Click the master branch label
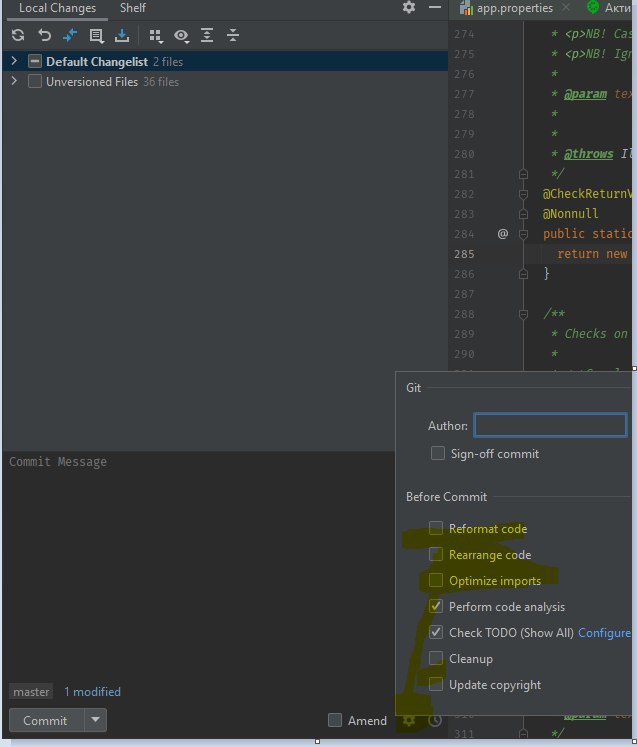The height and width of the screenshot is (747, 637). 31,692
